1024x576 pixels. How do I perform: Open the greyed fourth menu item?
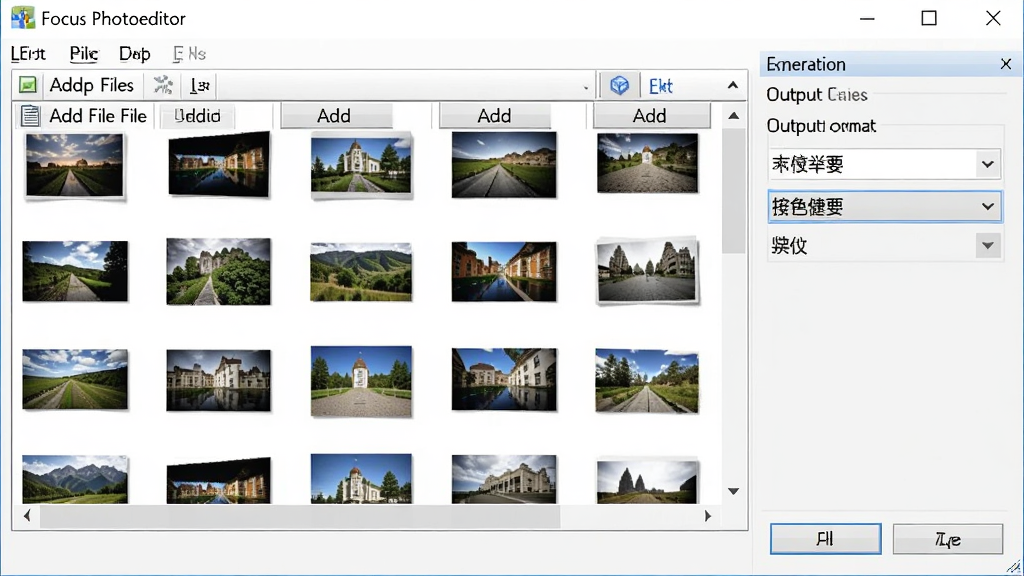pos(189,54)
